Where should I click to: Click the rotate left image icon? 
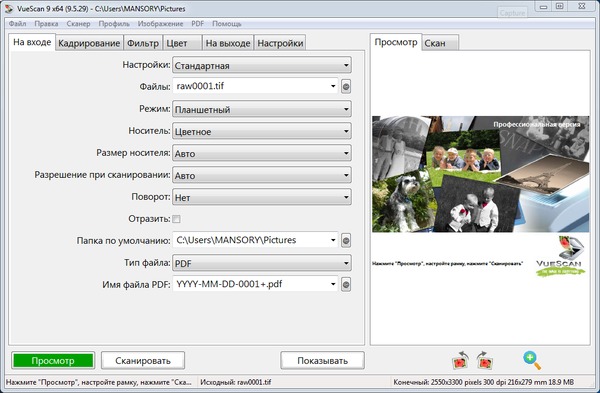click(x=461, y=360)
